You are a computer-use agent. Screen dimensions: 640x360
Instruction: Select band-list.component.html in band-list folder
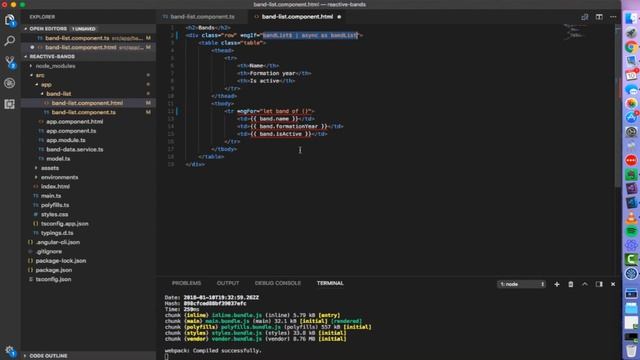coord(89,103)
